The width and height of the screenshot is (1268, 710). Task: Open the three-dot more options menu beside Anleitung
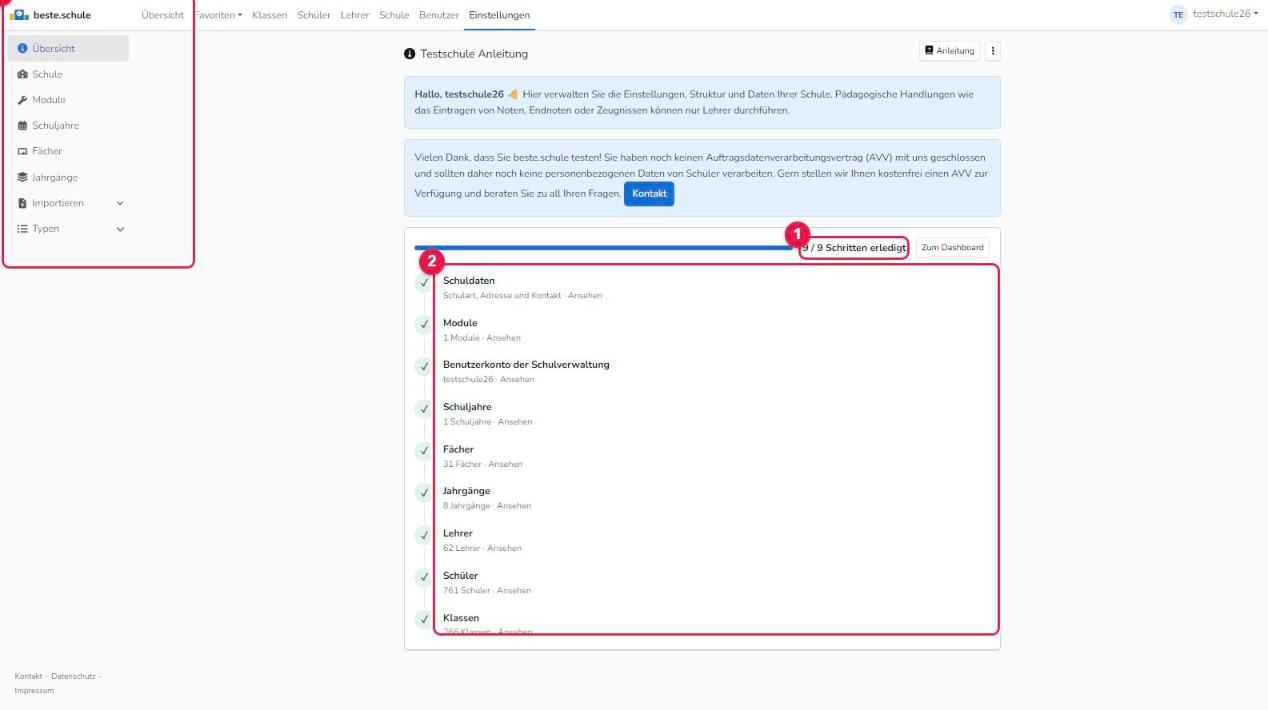click(x=992, y=51)
